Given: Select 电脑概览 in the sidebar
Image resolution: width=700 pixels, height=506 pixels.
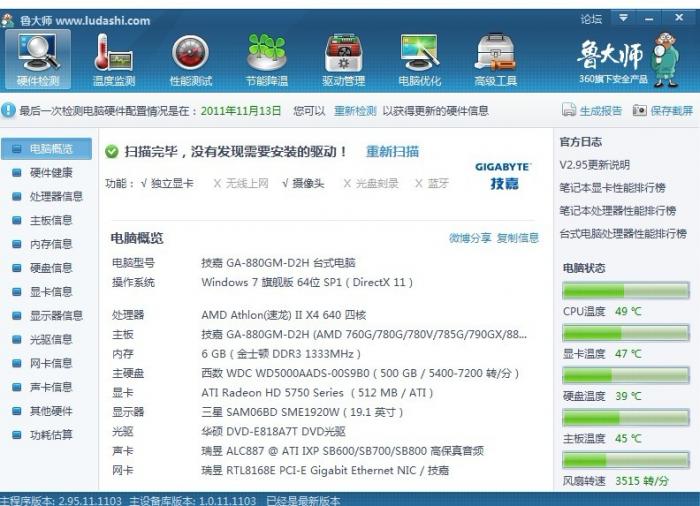Looking at the screenshot, I should [x=46, y=149].
